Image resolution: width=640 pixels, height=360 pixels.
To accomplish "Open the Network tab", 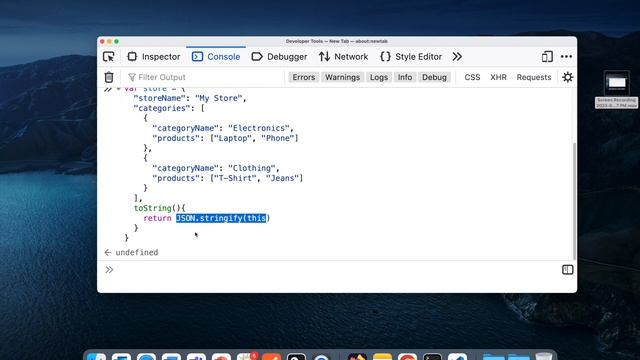I will pos(343,57).
